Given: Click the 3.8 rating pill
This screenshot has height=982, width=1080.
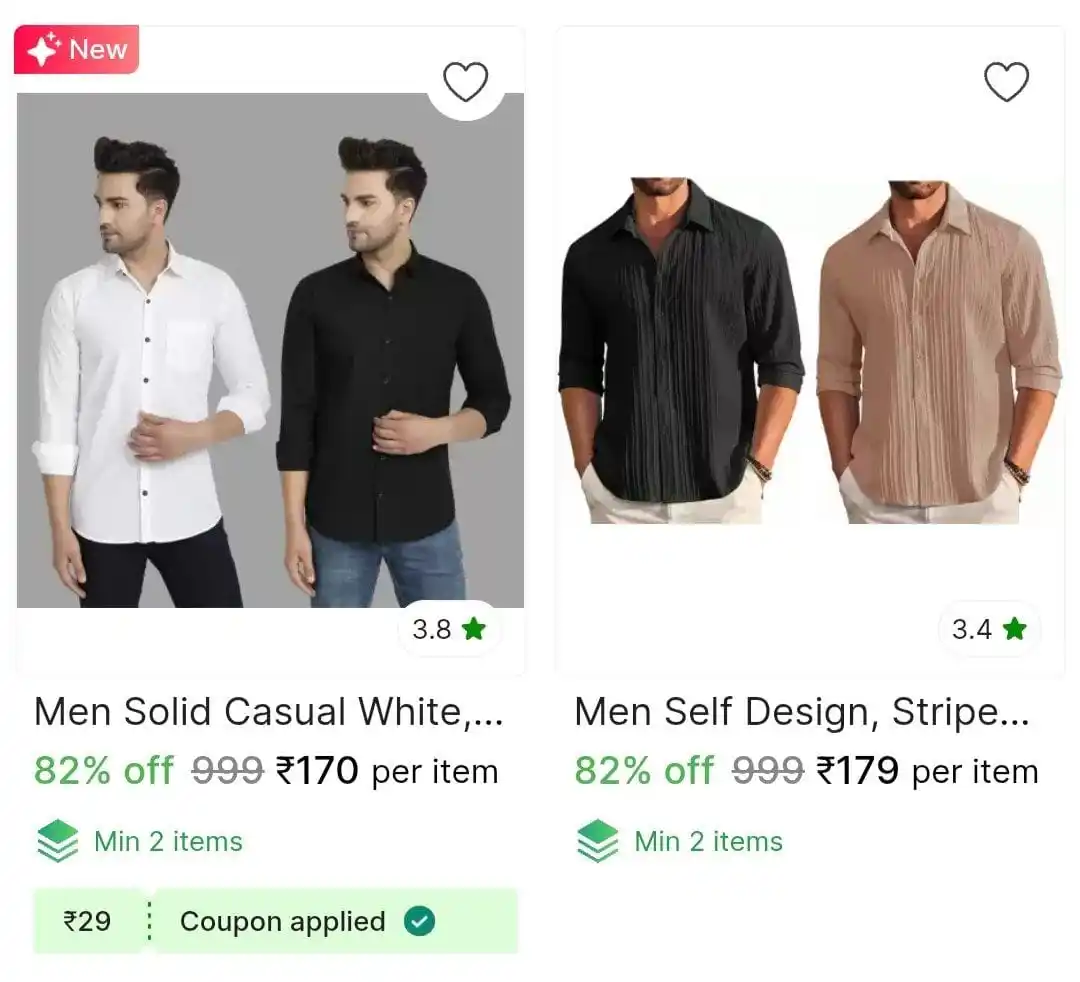Looking at the screenshot, I should pos(449,629).
